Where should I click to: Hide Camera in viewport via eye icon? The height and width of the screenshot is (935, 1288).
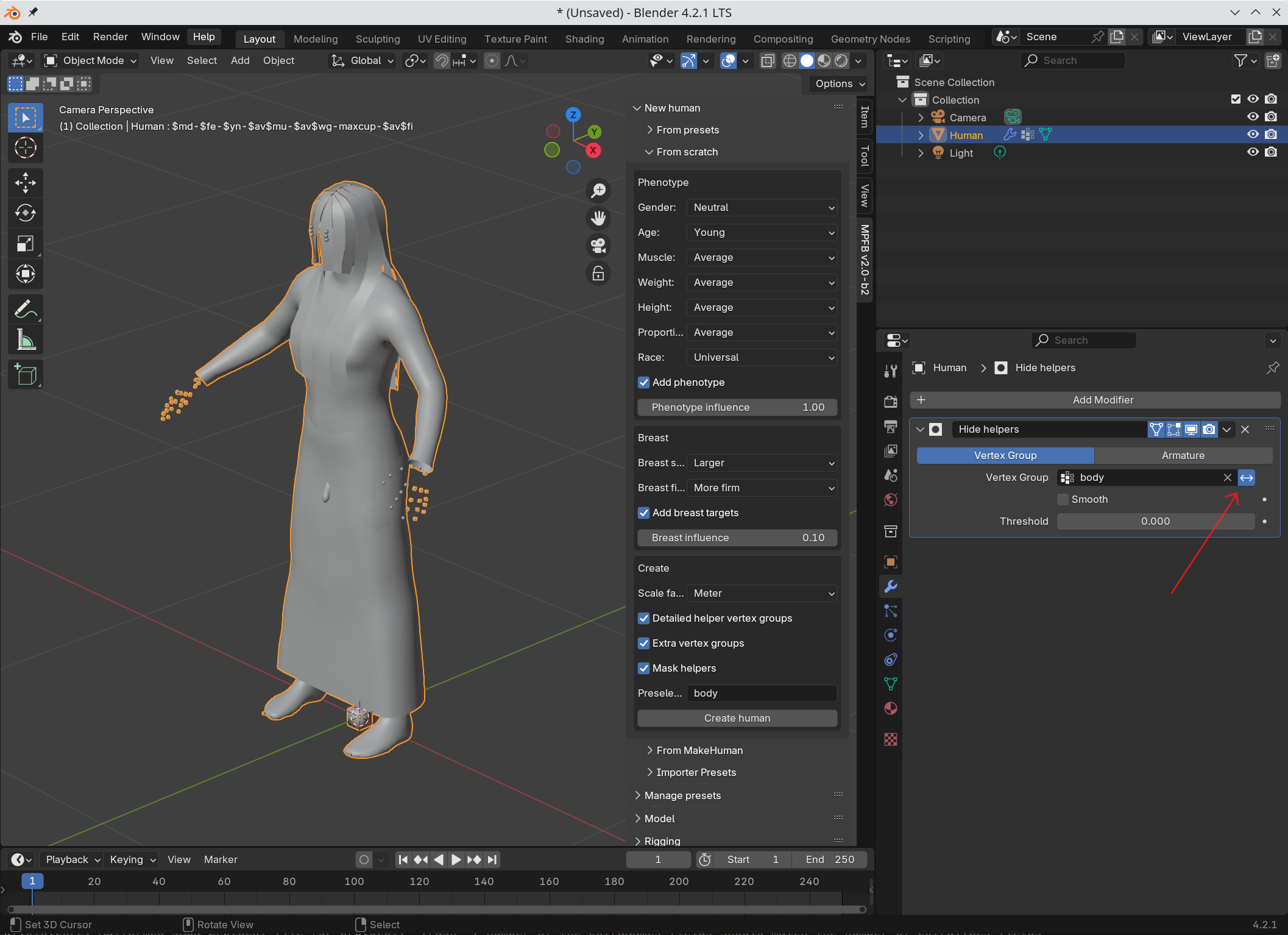(1253, 116)
